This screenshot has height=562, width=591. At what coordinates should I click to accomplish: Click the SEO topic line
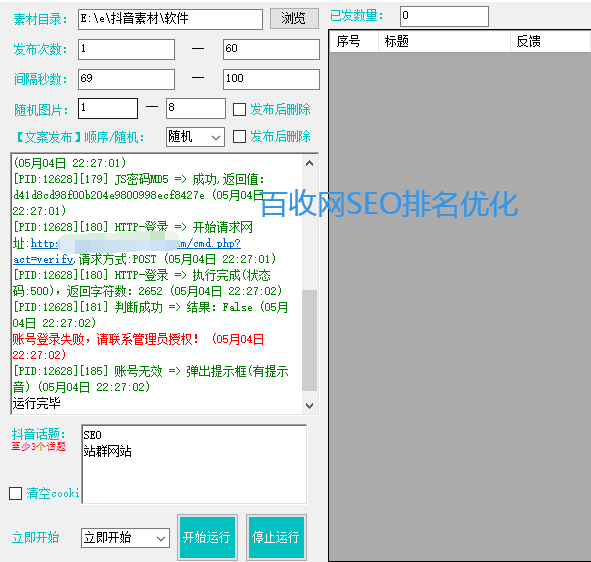(x=92, y=435)
